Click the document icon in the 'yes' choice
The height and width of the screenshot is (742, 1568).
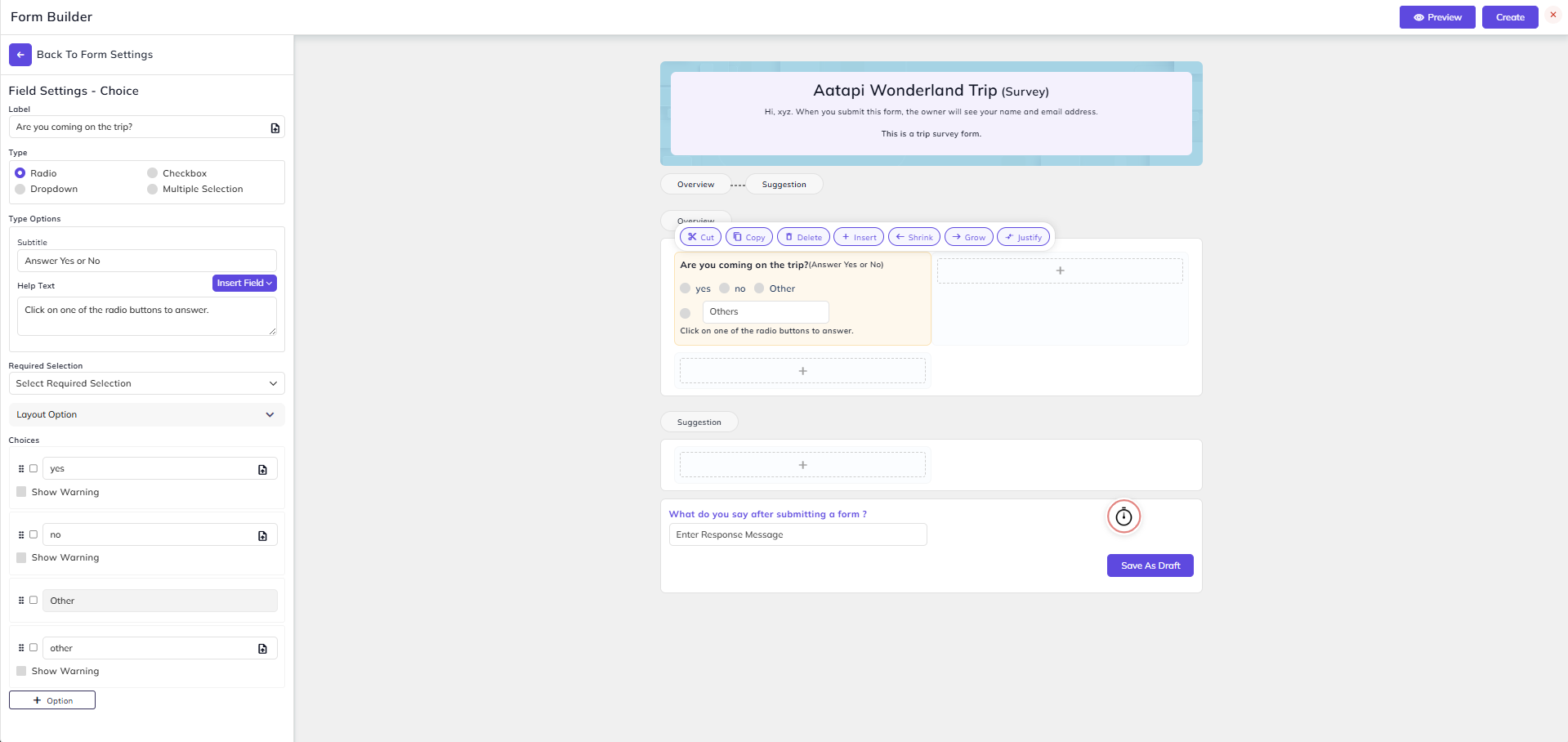pos(262,469)
